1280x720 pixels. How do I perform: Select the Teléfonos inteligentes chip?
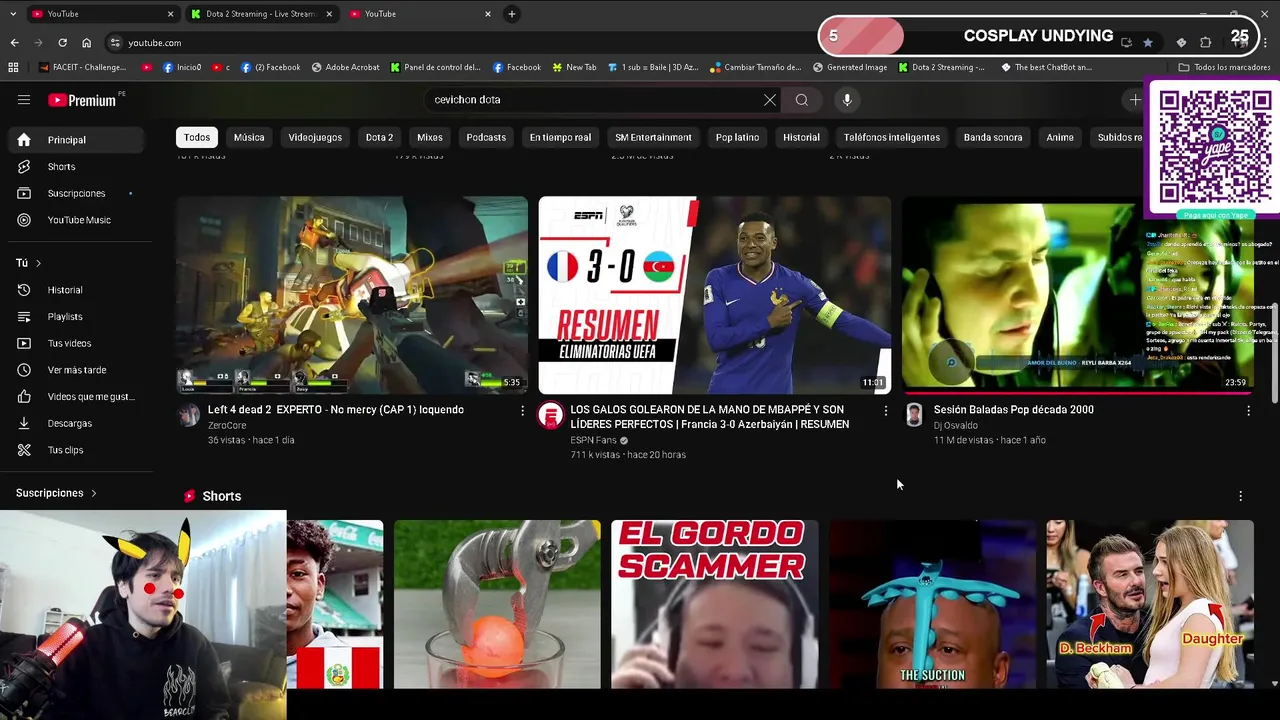(x=891, y=137)
